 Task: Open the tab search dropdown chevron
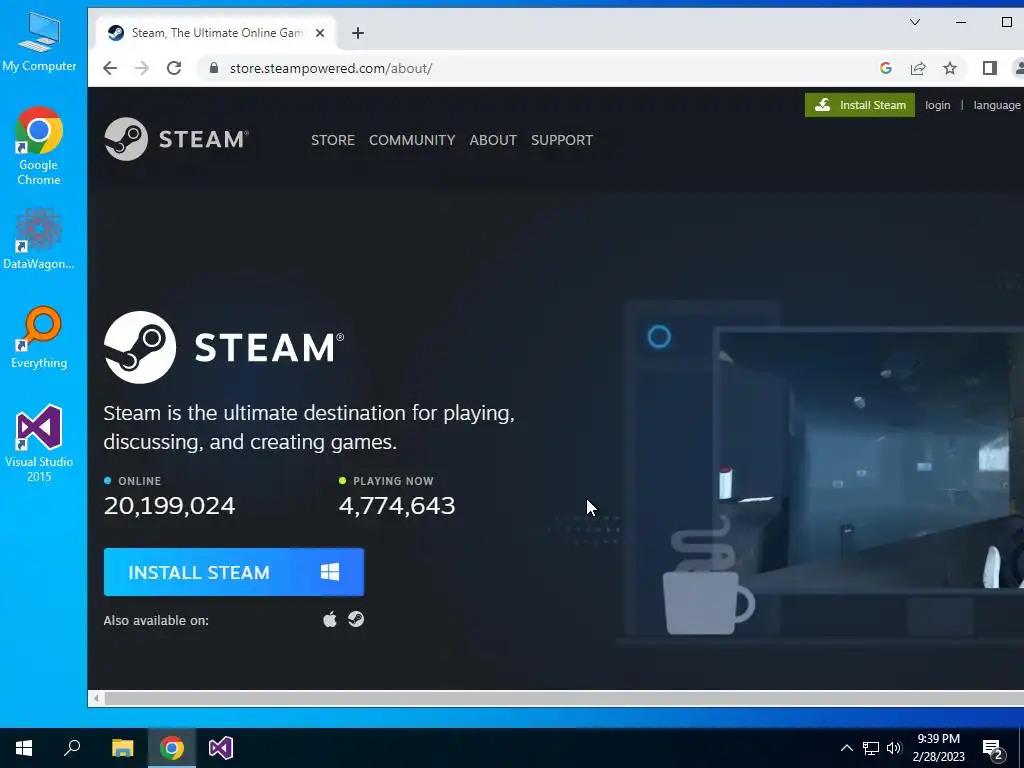tap(915, 22)
